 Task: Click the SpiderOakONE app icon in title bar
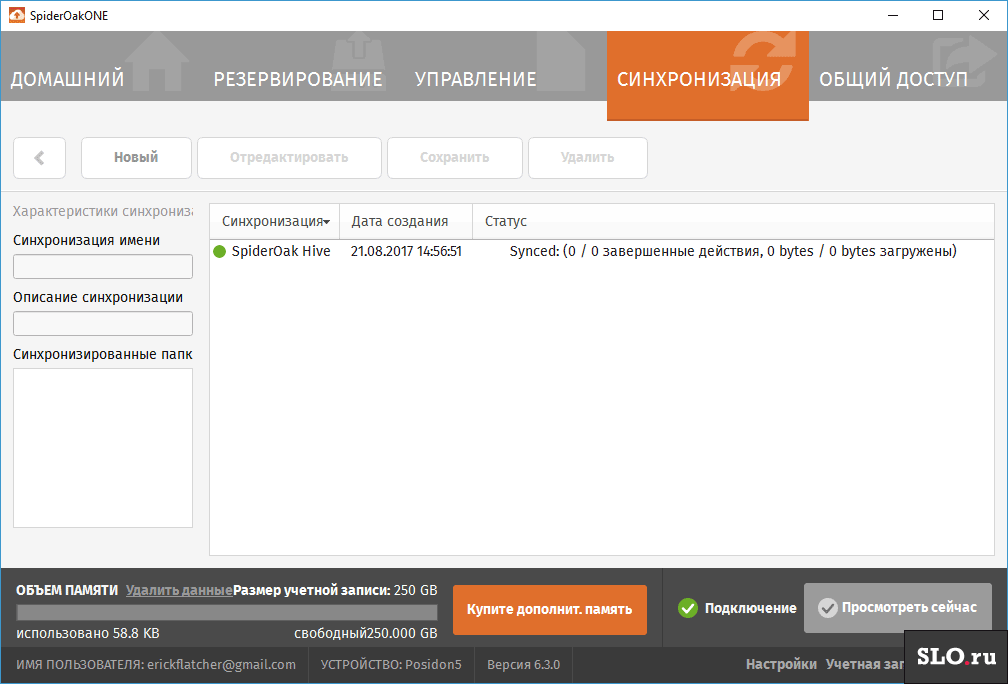click(x=17, y=15)
